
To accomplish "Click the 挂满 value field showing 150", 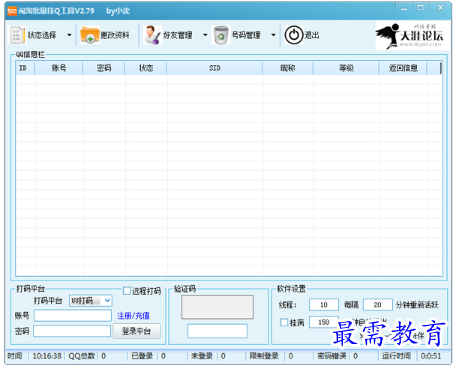I will pyautogui.click(x=324, y=322).
